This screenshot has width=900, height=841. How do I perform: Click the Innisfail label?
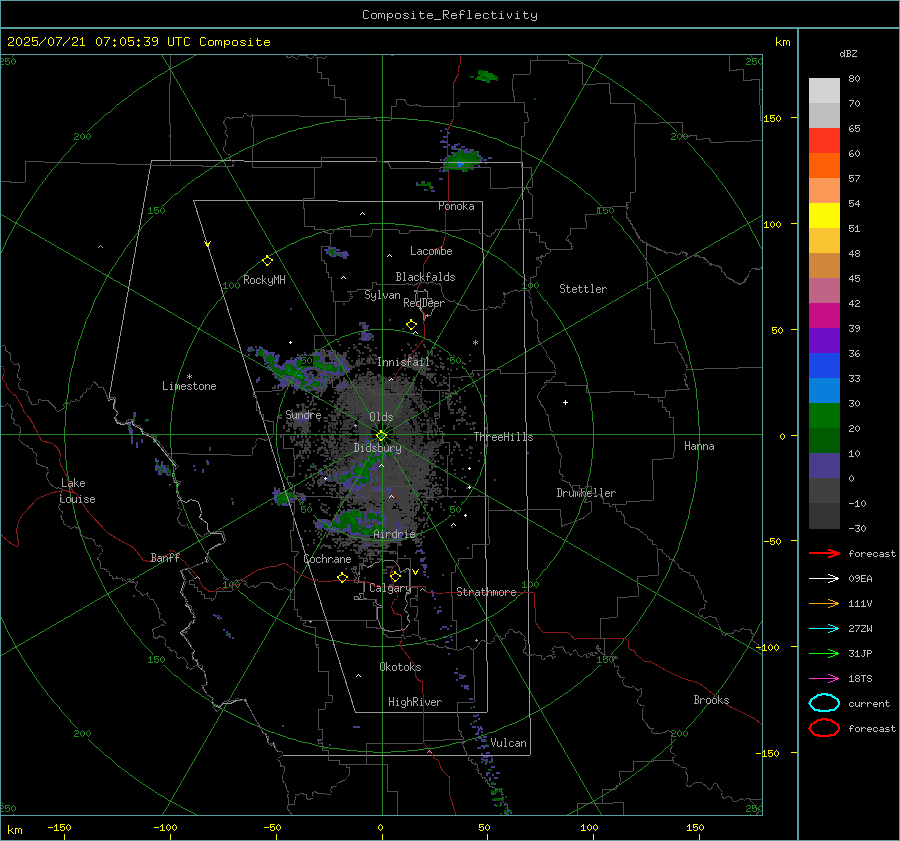[403, 362]
